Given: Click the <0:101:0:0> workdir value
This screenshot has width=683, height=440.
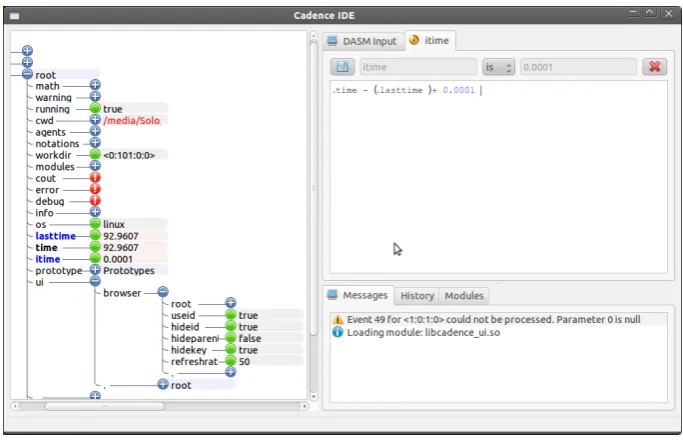Looking at the screenshot, I should click(129, 155).
